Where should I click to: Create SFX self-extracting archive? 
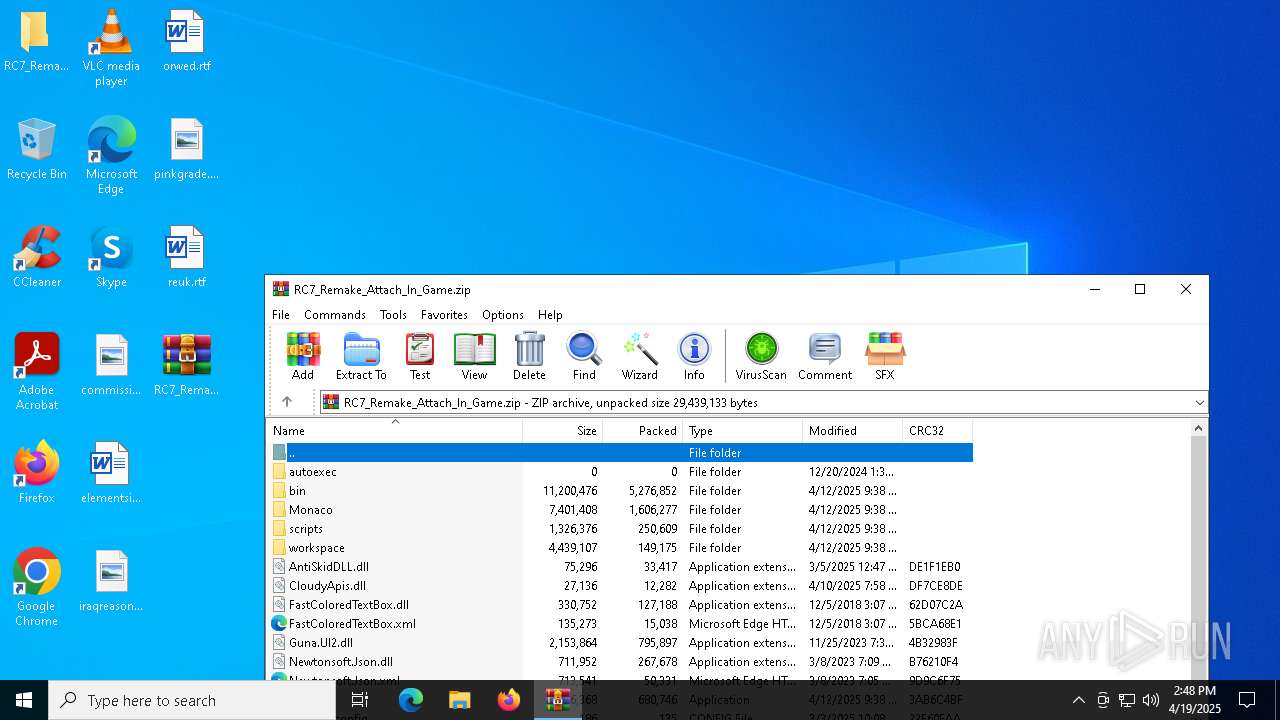point(885,357)
